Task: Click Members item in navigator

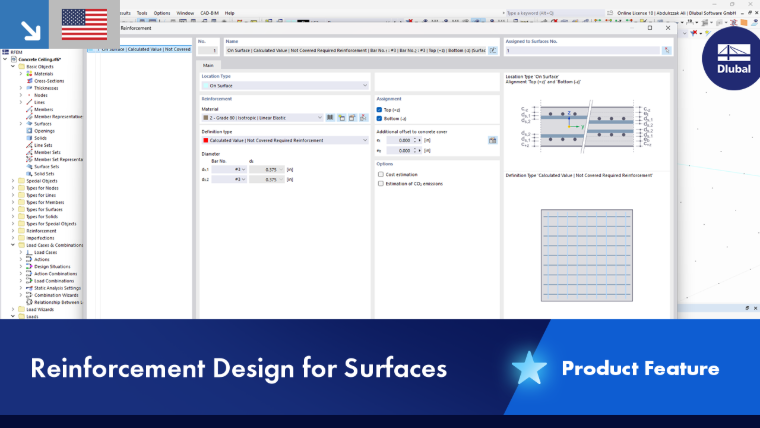Action: point(44,110)
